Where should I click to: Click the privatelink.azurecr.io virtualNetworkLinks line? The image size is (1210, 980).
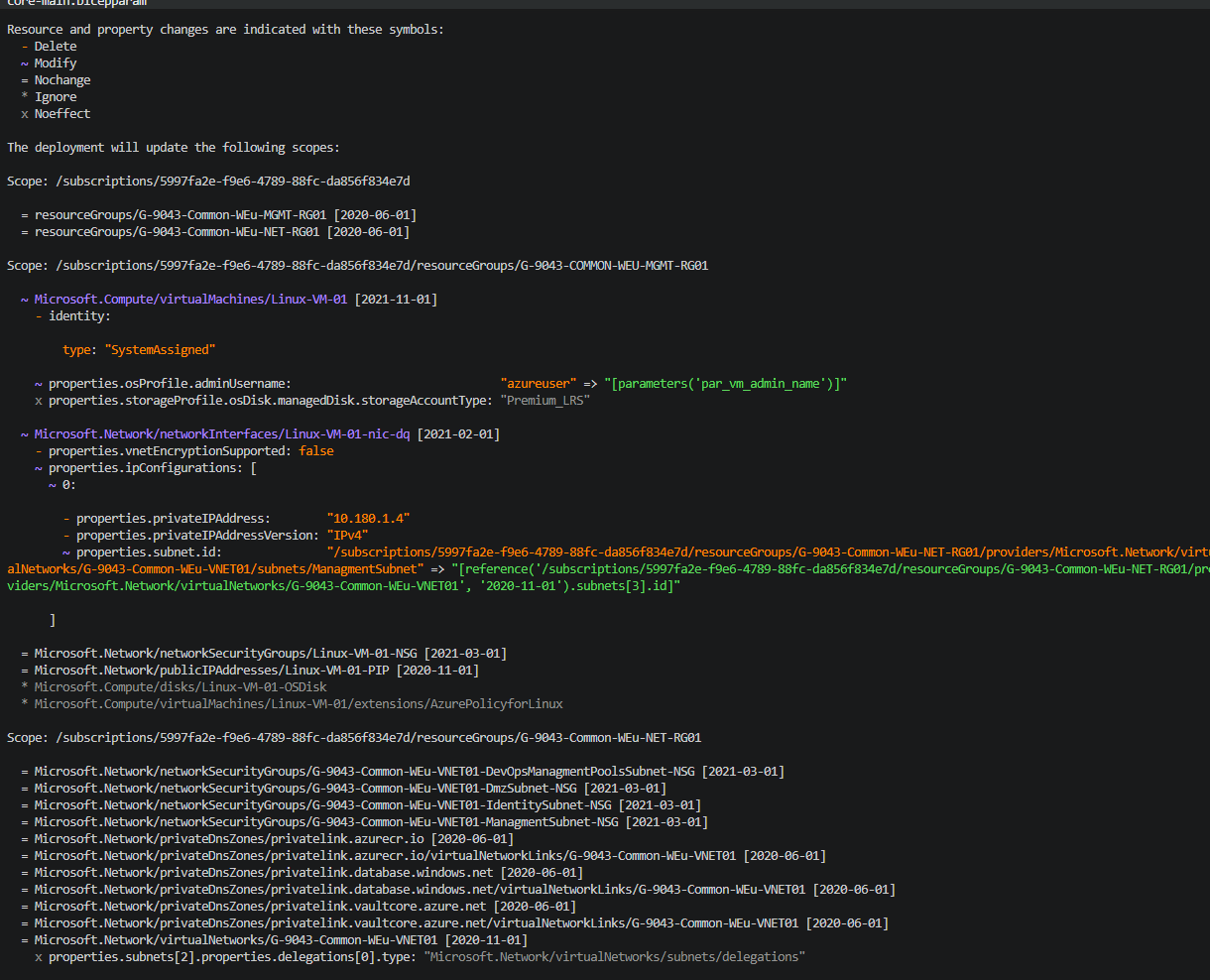tap(423, 855)
